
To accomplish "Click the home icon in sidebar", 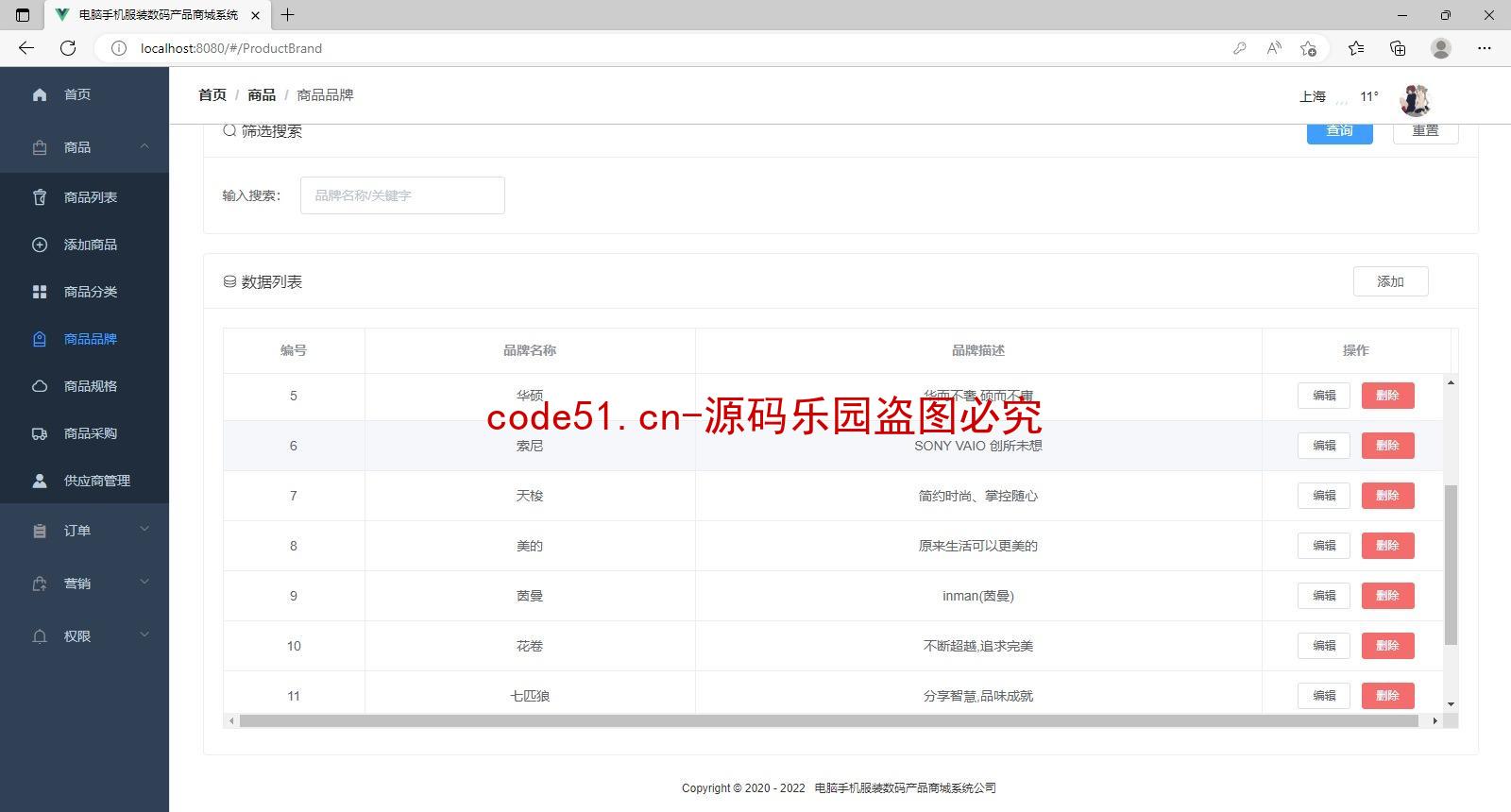I will click(40, 94).
